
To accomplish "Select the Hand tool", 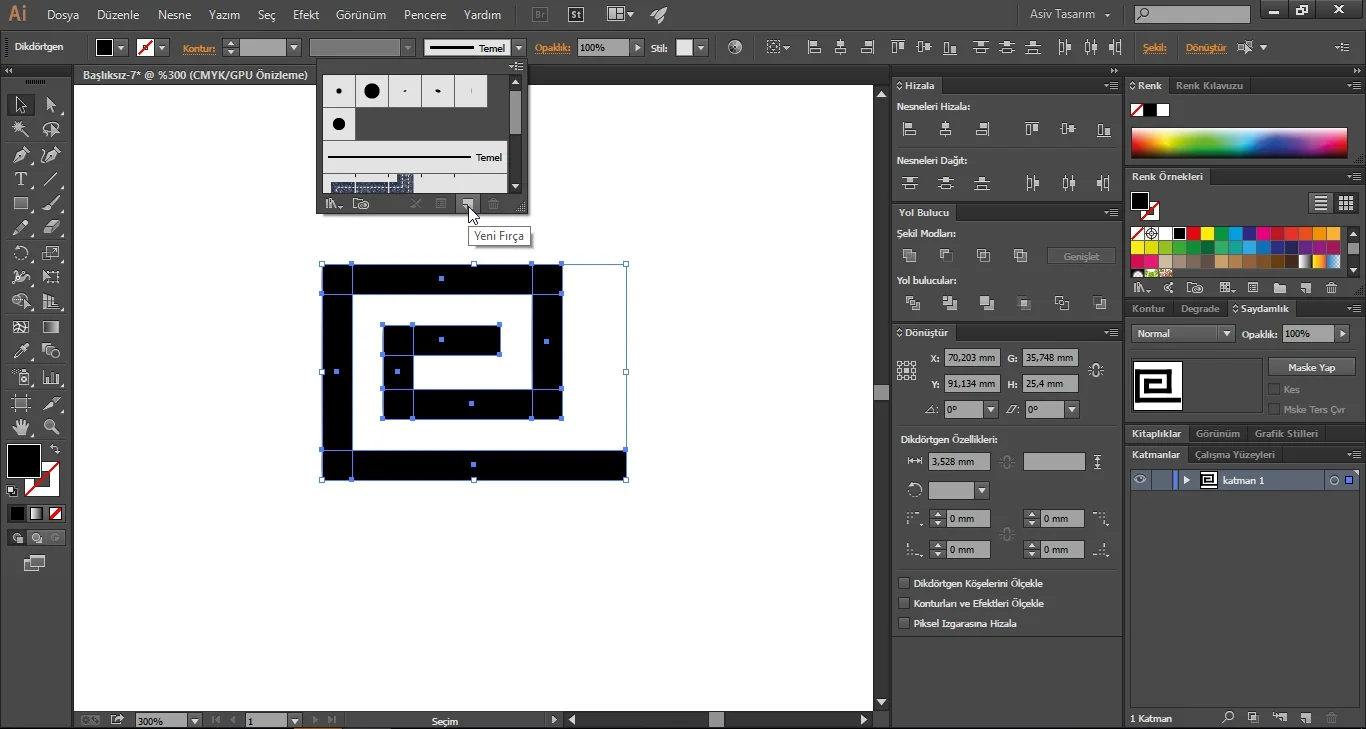I will (20, 427).
